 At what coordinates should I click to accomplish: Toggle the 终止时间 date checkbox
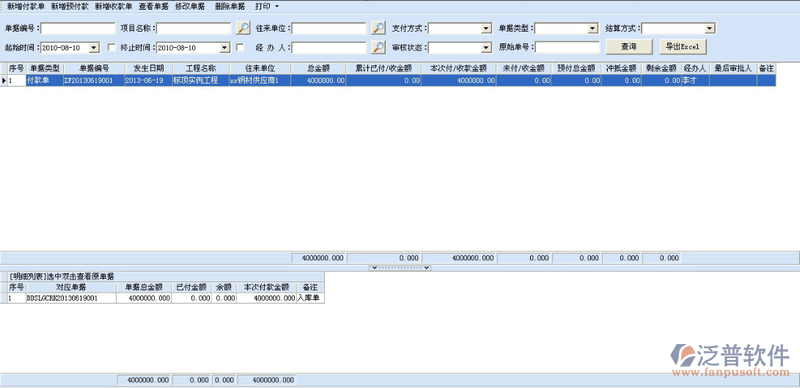240,47
